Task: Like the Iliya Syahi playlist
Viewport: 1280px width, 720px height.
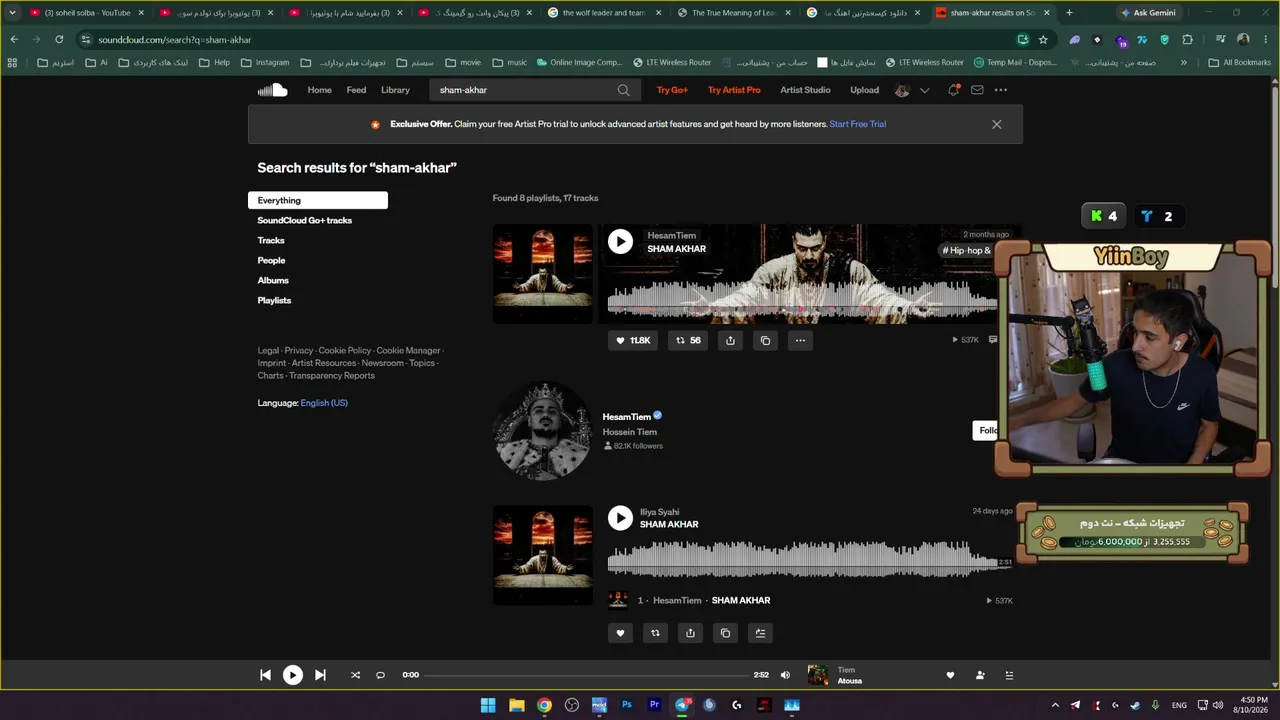Action: [620, 632]
